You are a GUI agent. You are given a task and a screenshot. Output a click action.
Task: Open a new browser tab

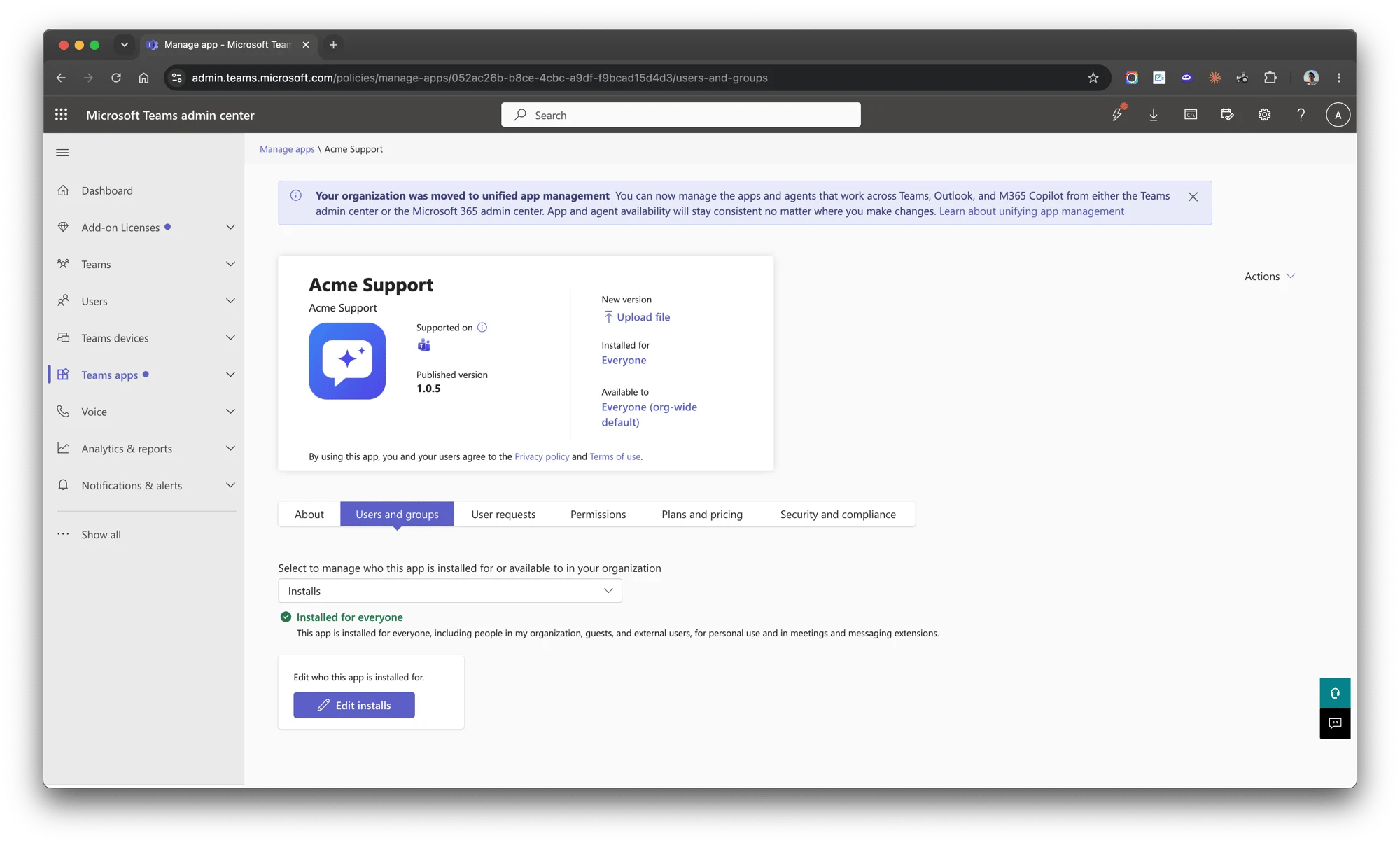333,45
